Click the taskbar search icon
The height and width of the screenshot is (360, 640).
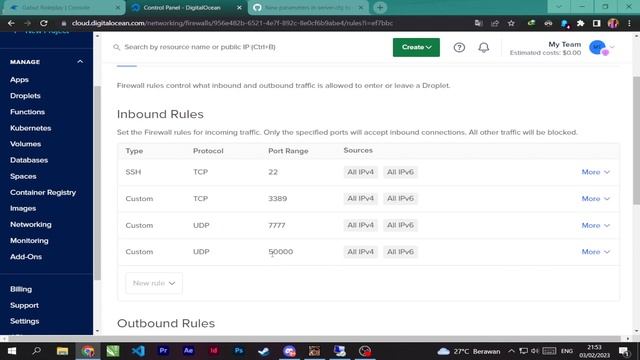[x=37, y=351]
